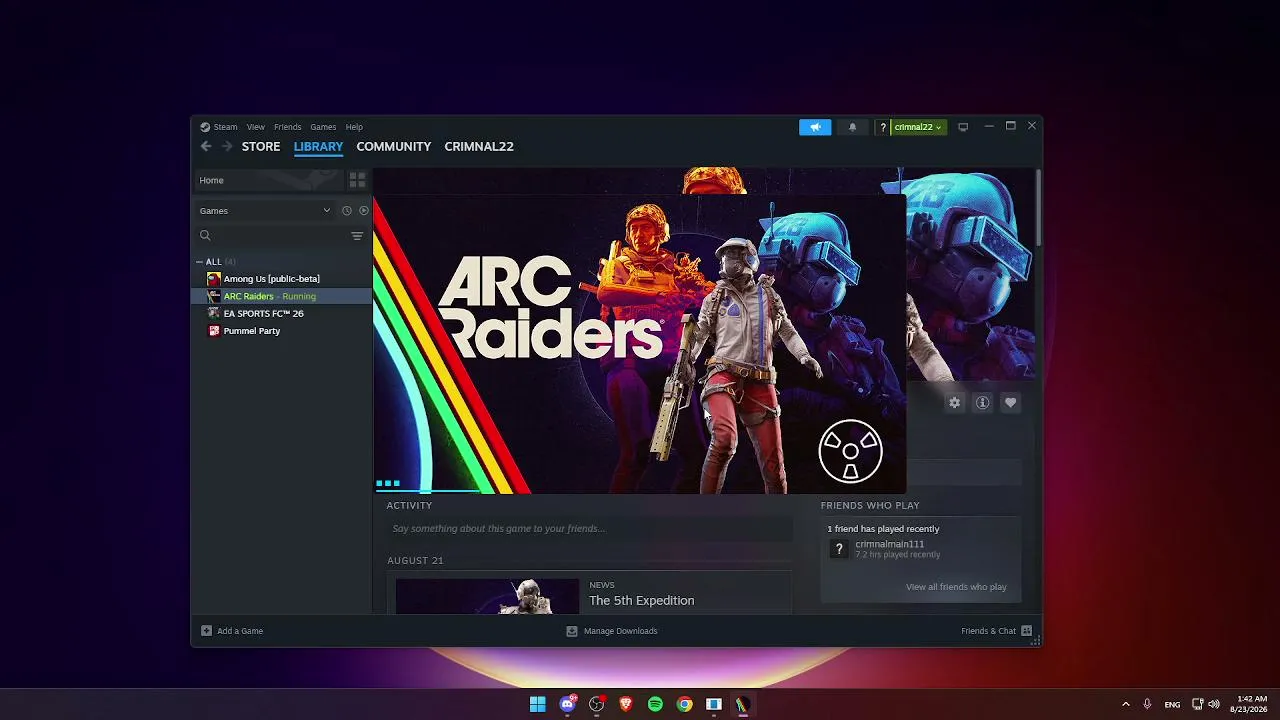
Task: Go forward with the right arrow
Action: pos(227,146)
